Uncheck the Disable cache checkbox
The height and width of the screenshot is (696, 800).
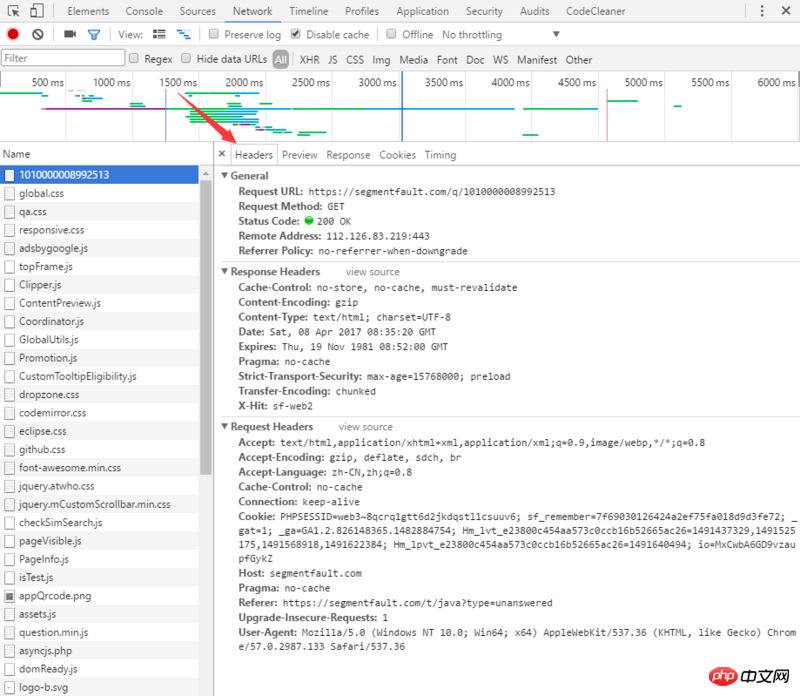click(296, 35)
